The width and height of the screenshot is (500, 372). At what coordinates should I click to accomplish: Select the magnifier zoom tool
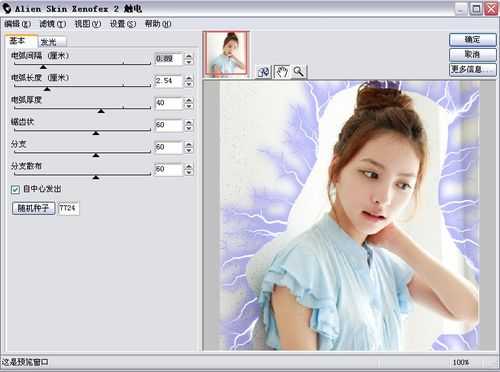[x=298, y=72]
